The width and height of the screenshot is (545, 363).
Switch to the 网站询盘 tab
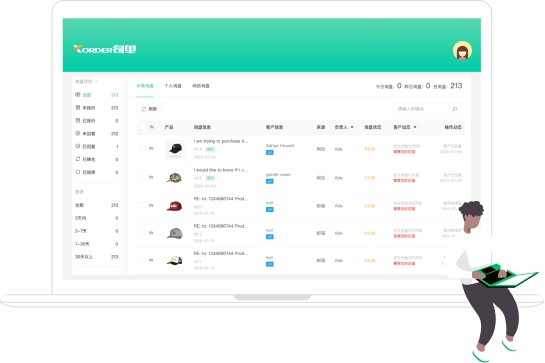201,86
